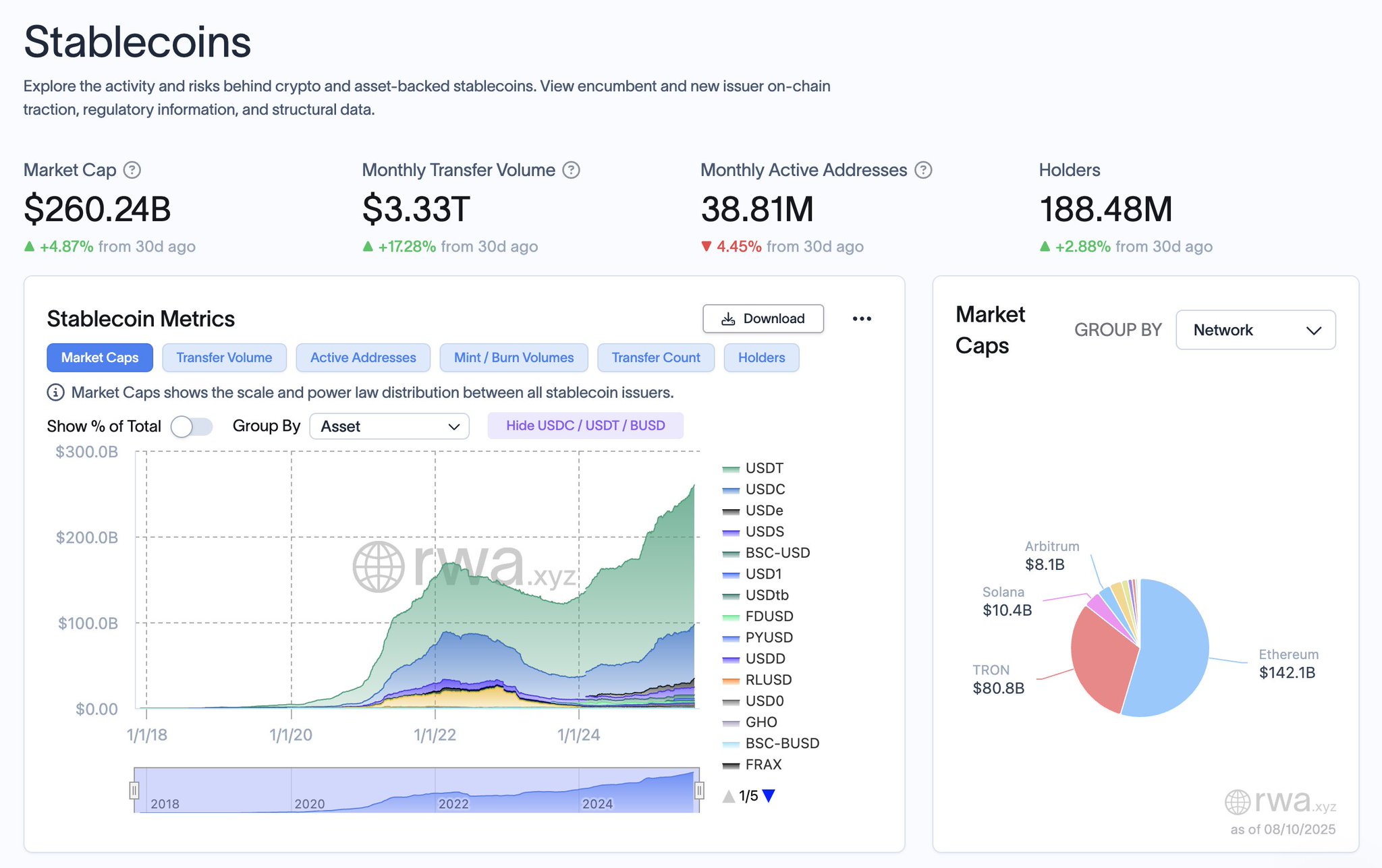
Task: Toggle USD1 series in legend
Action: pyautogui.click(x=752, y=574)
